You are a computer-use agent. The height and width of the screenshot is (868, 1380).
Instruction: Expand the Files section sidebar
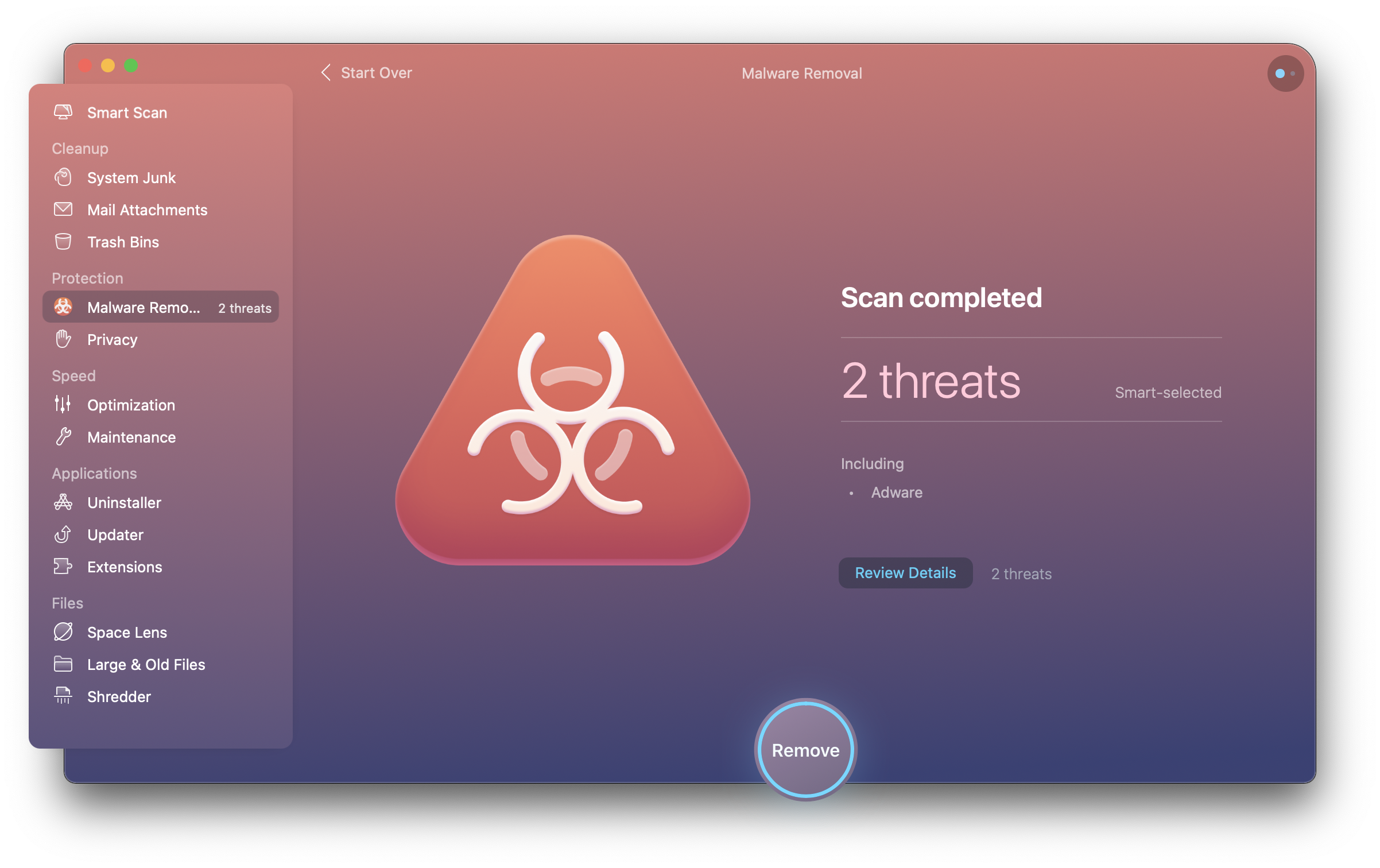68,601
